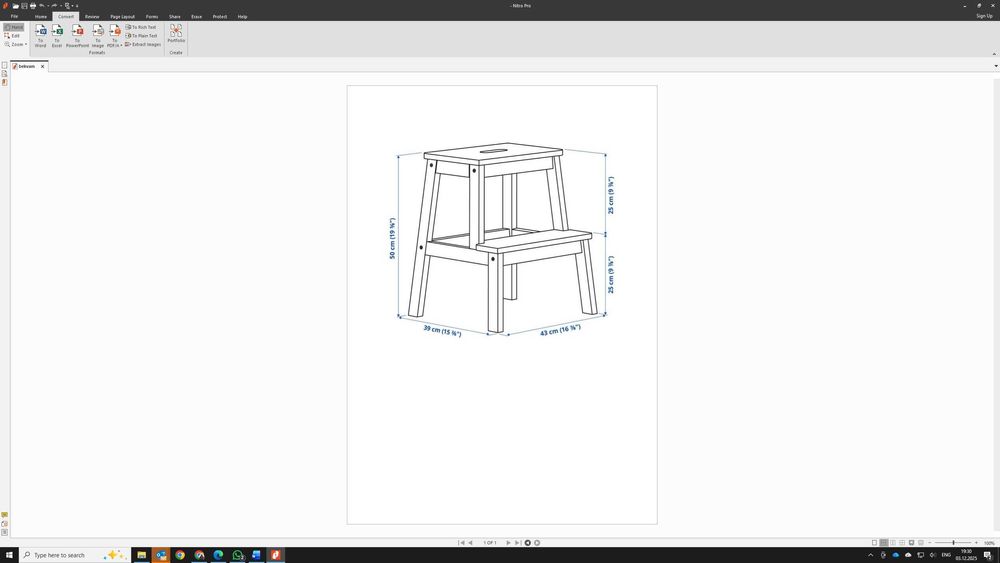Switch to continuous page view
This screenshot has width=1000, height=563.
[884, 543]
